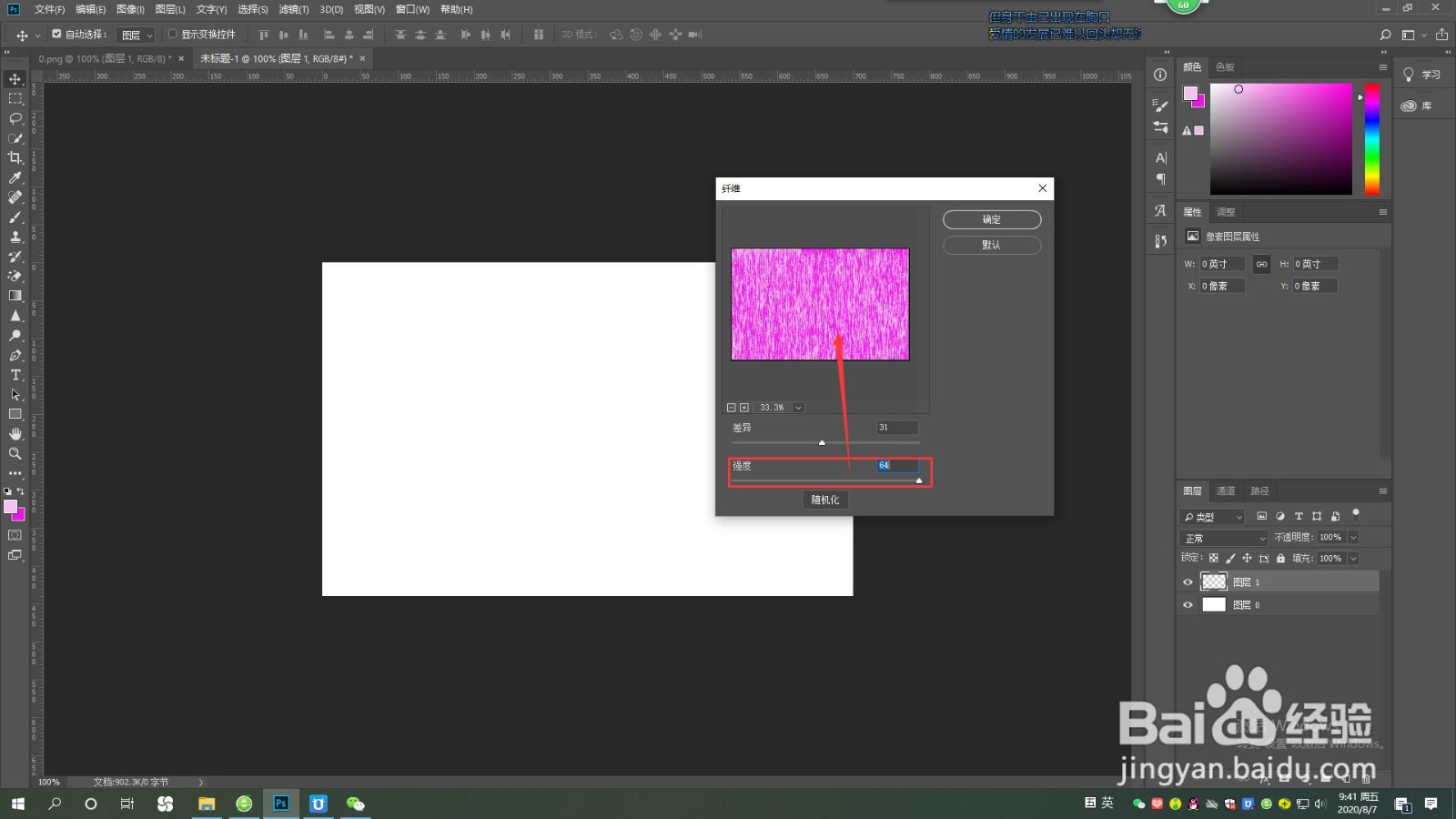The width and height of the screenshot is (1456, 819).
Task: Link width and height in Properties panel
Action: [1261, 264]
